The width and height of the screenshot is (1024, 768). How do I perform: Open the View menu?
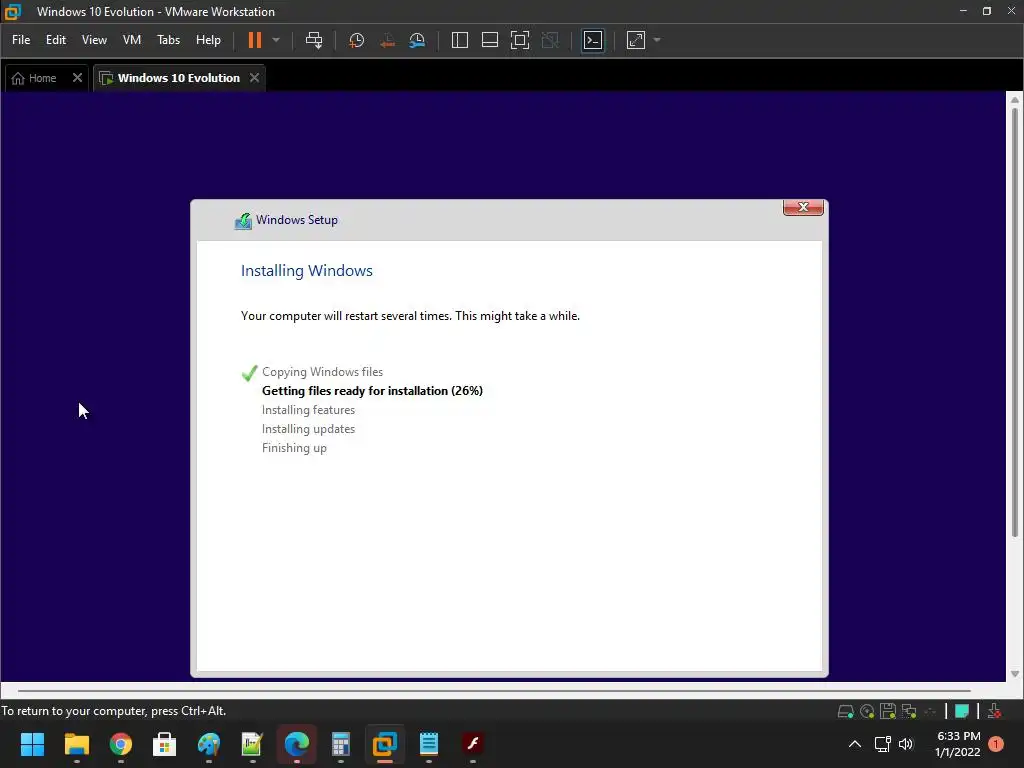[x=94, y=40]
